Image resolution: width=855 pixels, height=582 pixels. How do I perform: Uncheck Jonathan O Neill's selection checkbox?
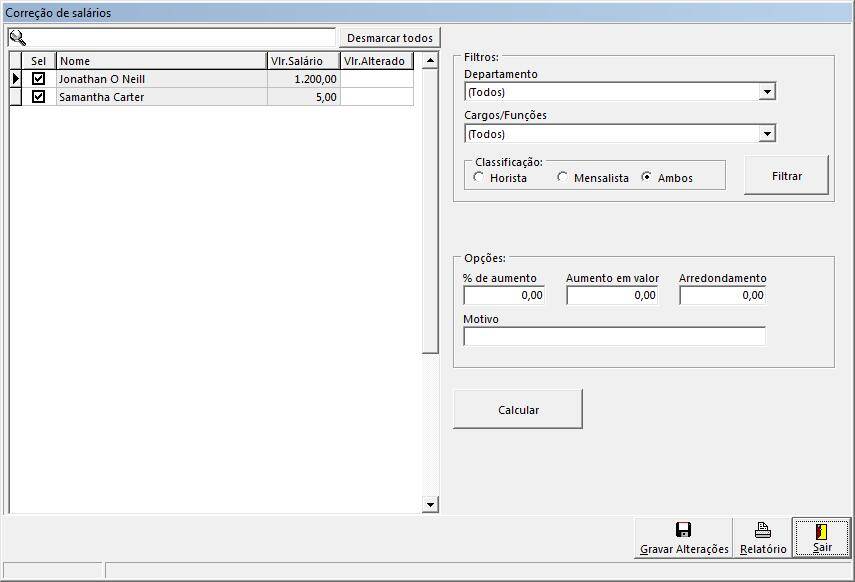tap(39, 78)
